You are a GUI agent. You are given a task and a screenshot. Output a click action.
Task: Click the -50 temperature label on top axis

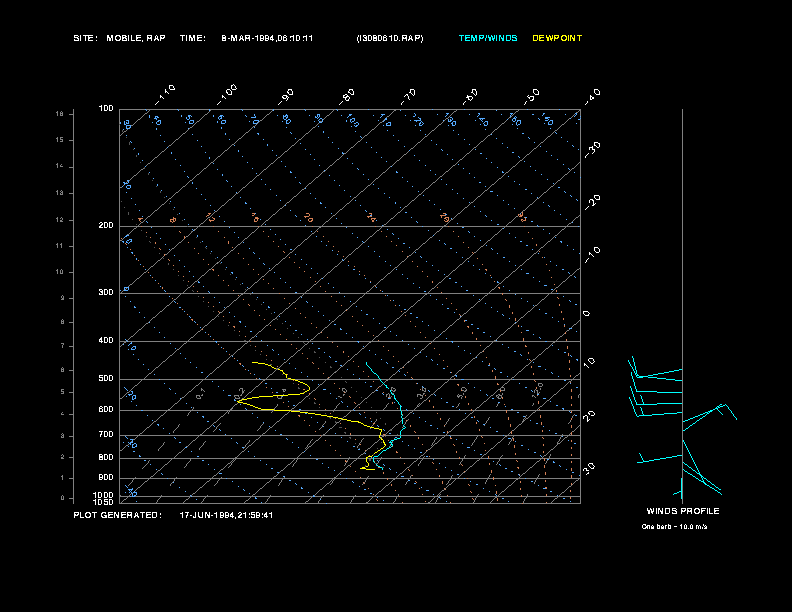tap(531, 96)
